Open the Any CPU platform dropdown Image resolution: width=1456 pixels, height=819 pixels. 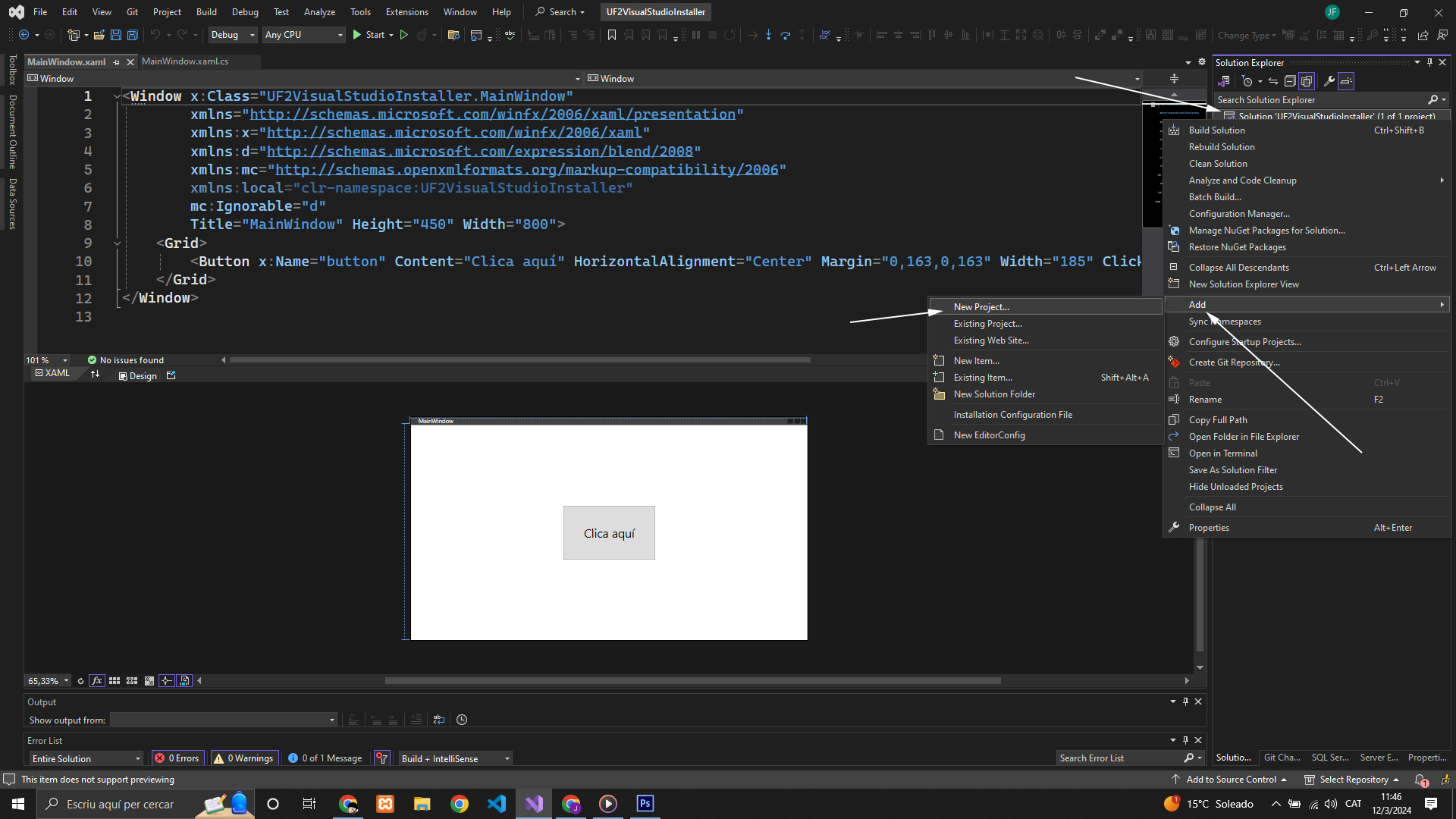(303, 35)
